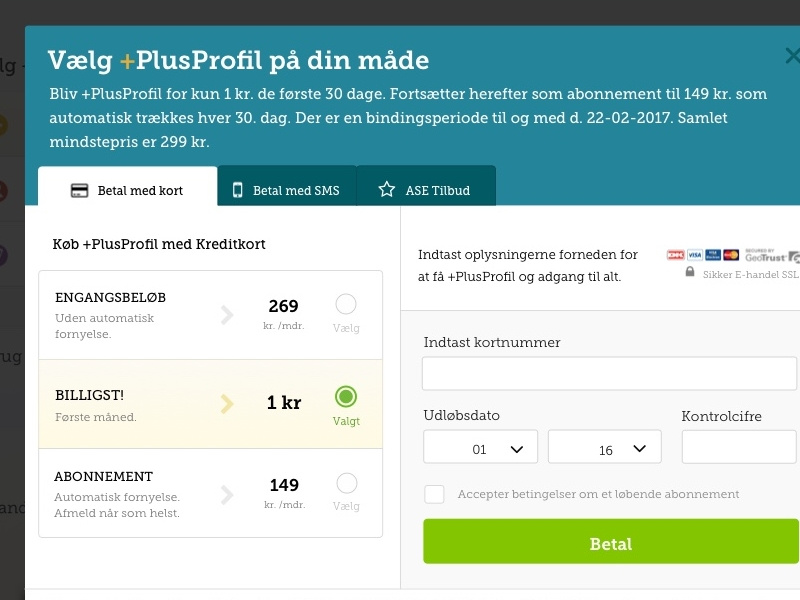Click the MasterCard logo icon
This screenshot has width=800, height=600.
[731, 255]
